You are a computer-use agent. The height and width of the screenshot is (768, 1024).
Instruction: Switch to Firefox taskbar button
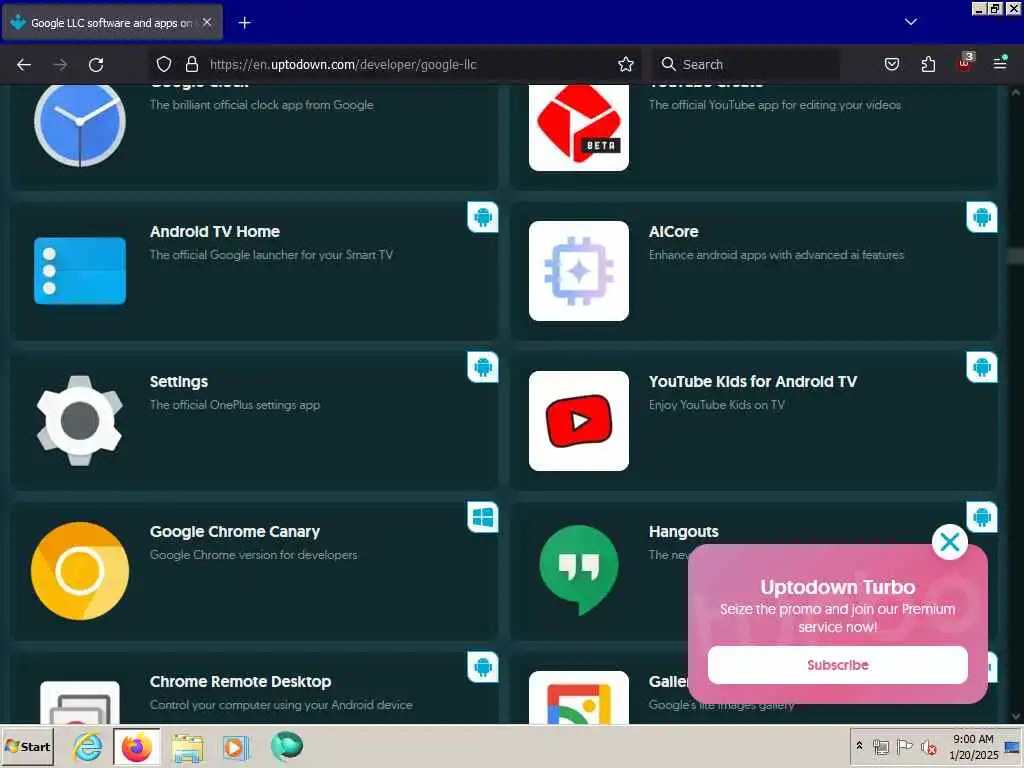(136, 746)
